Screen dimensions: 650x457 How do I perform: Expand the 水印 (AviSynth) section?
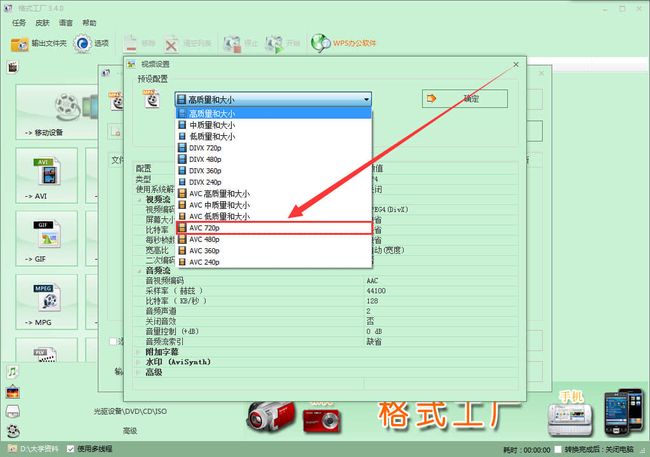tap(140, 362)
